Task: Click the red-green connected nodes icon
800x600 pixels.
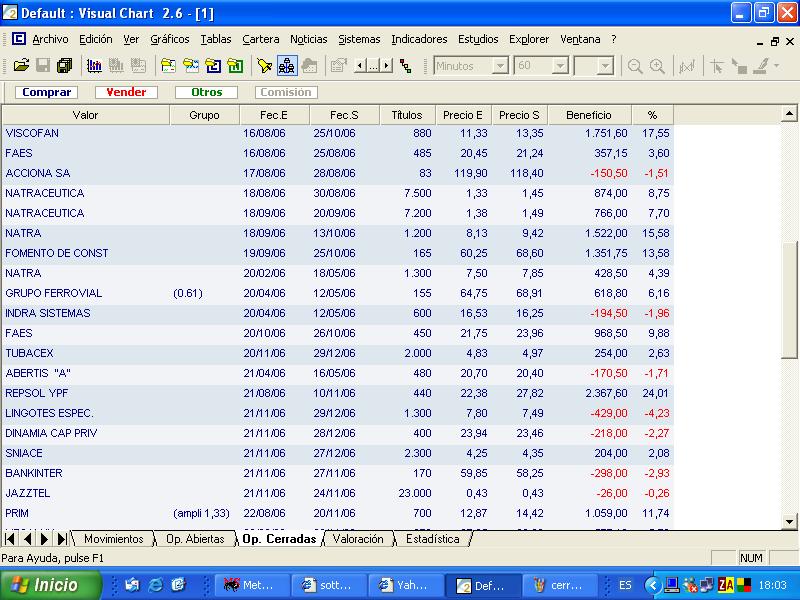Action: tap(406, 66)
